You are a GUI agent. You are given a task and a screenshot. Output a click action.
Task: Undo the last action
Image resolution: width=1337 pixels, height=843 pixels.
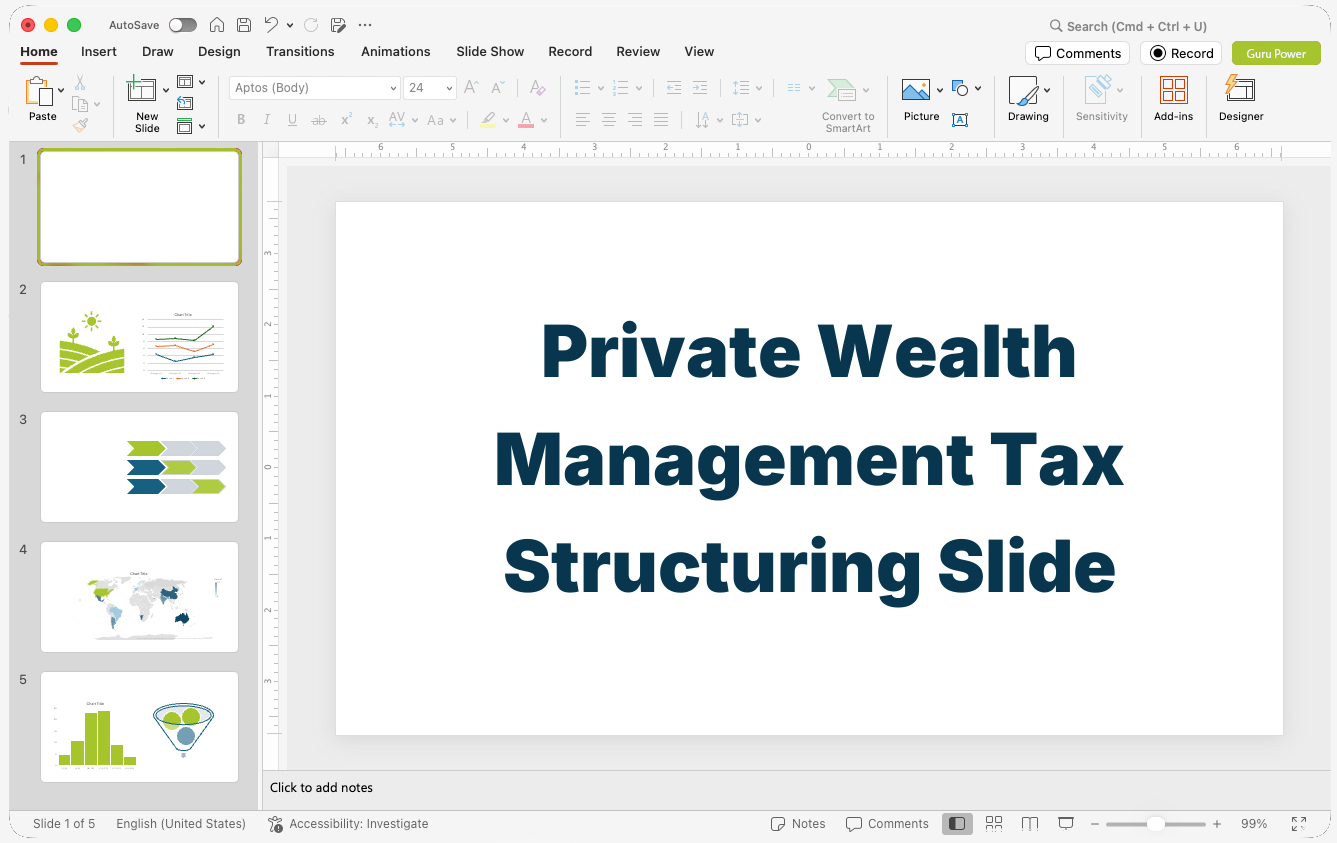coord(271,25)
